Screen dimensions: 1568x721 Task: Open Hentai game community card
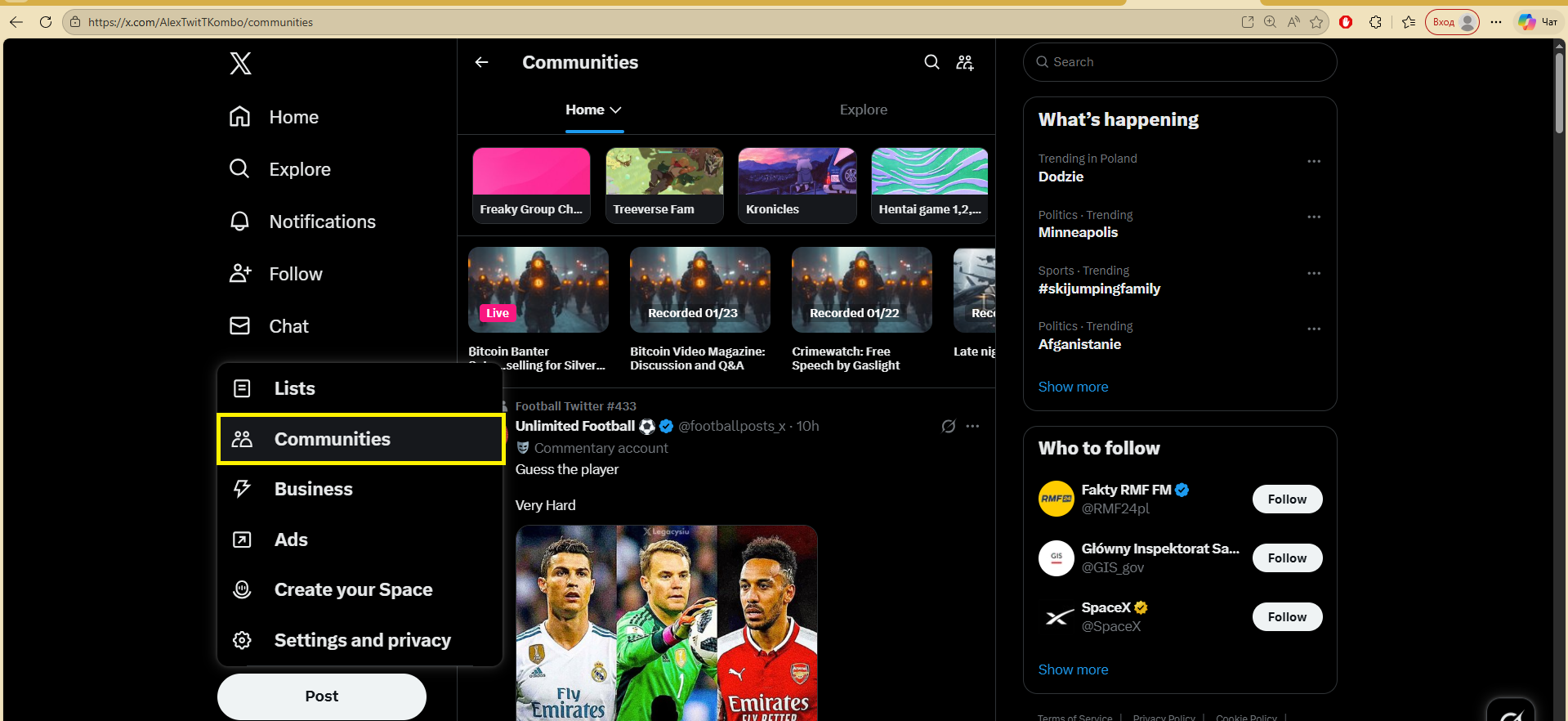click(930, 186)
